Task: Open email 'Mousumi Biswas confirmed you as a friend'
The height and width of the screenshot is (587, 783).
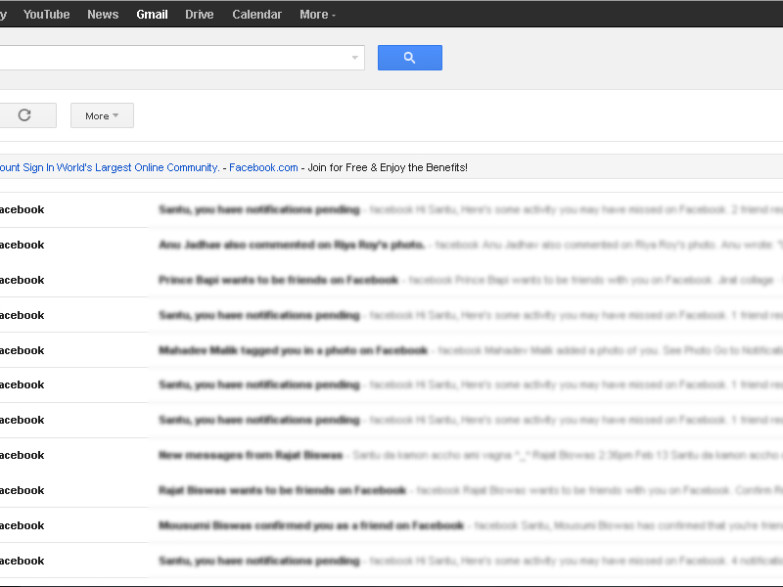Action: coord(392,526)
